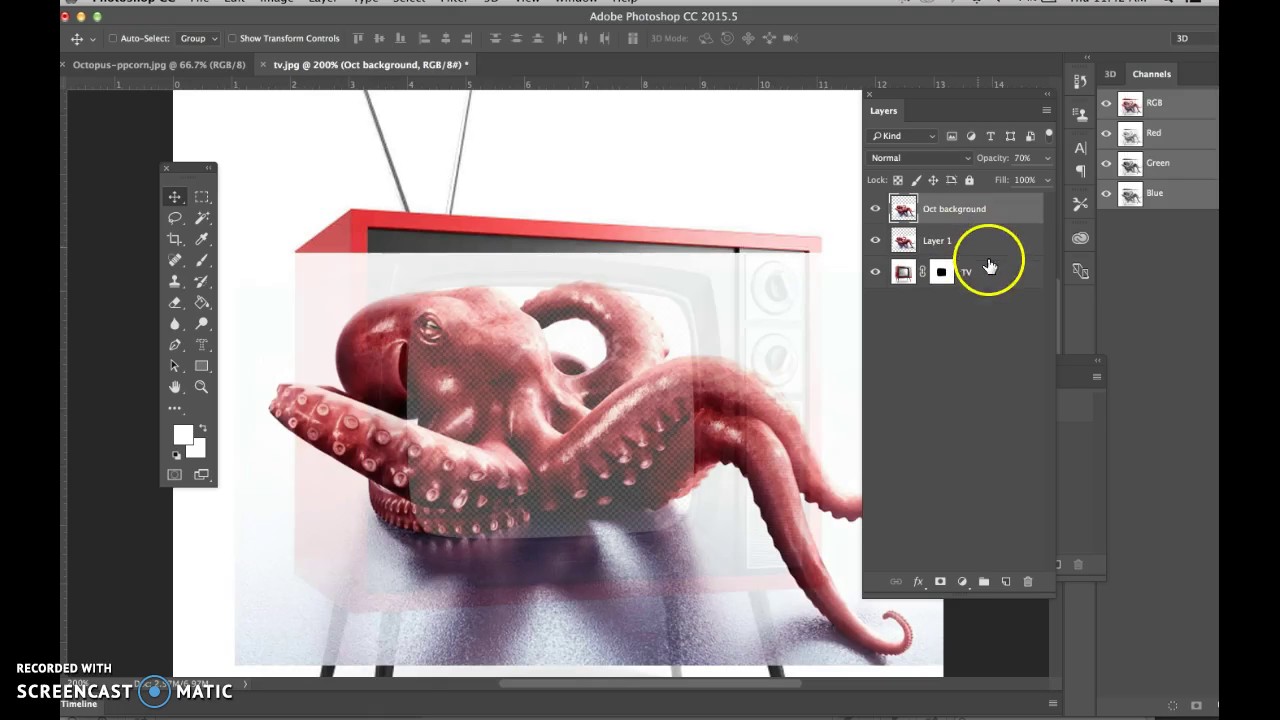Screen dimensions: 1280x720
Task: Select the Lasso tool
Action: [175, 218]
